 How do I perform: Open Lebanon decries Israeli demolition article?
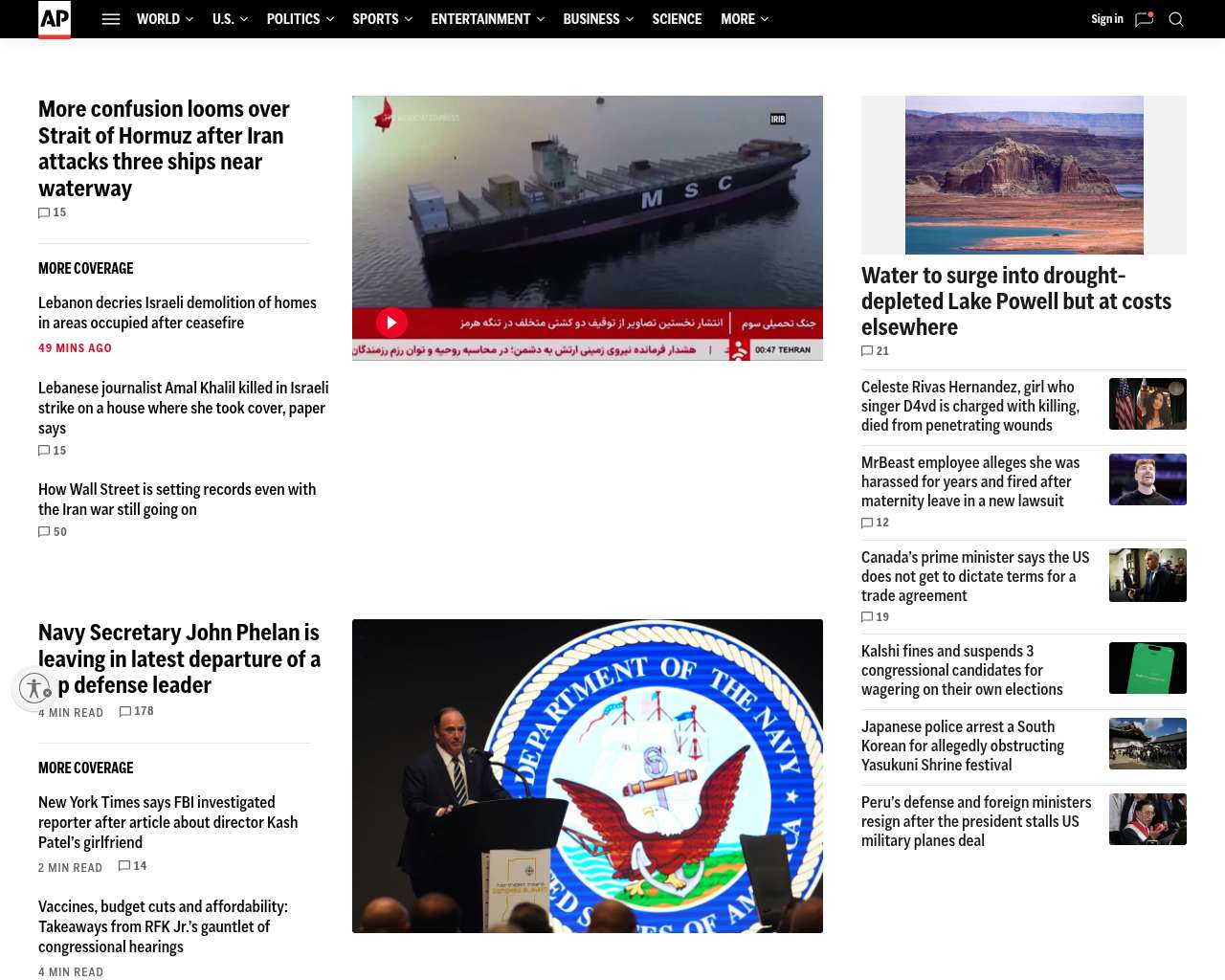click(x=177, y=313)
